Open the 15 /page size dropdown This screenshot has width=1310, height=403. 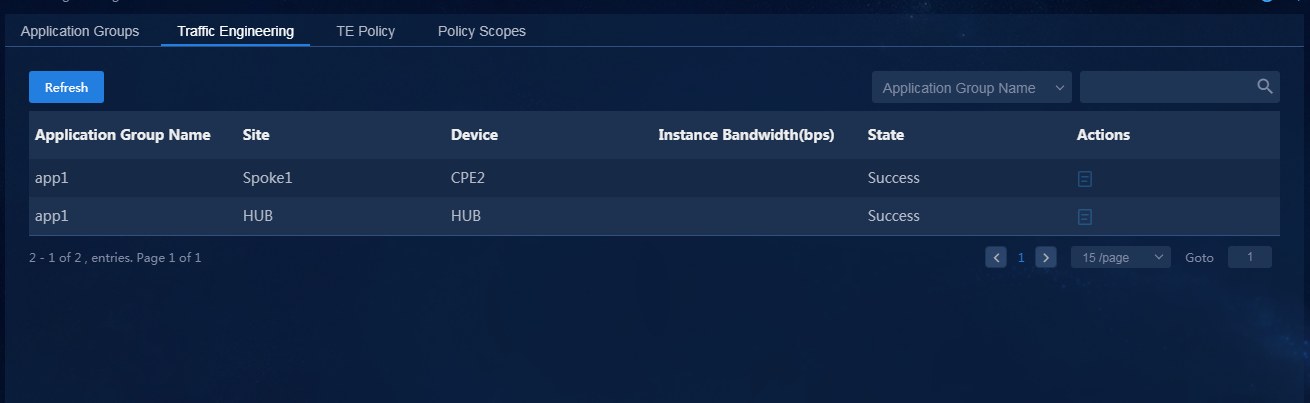pyautogui.click(x=1121, y=257)
